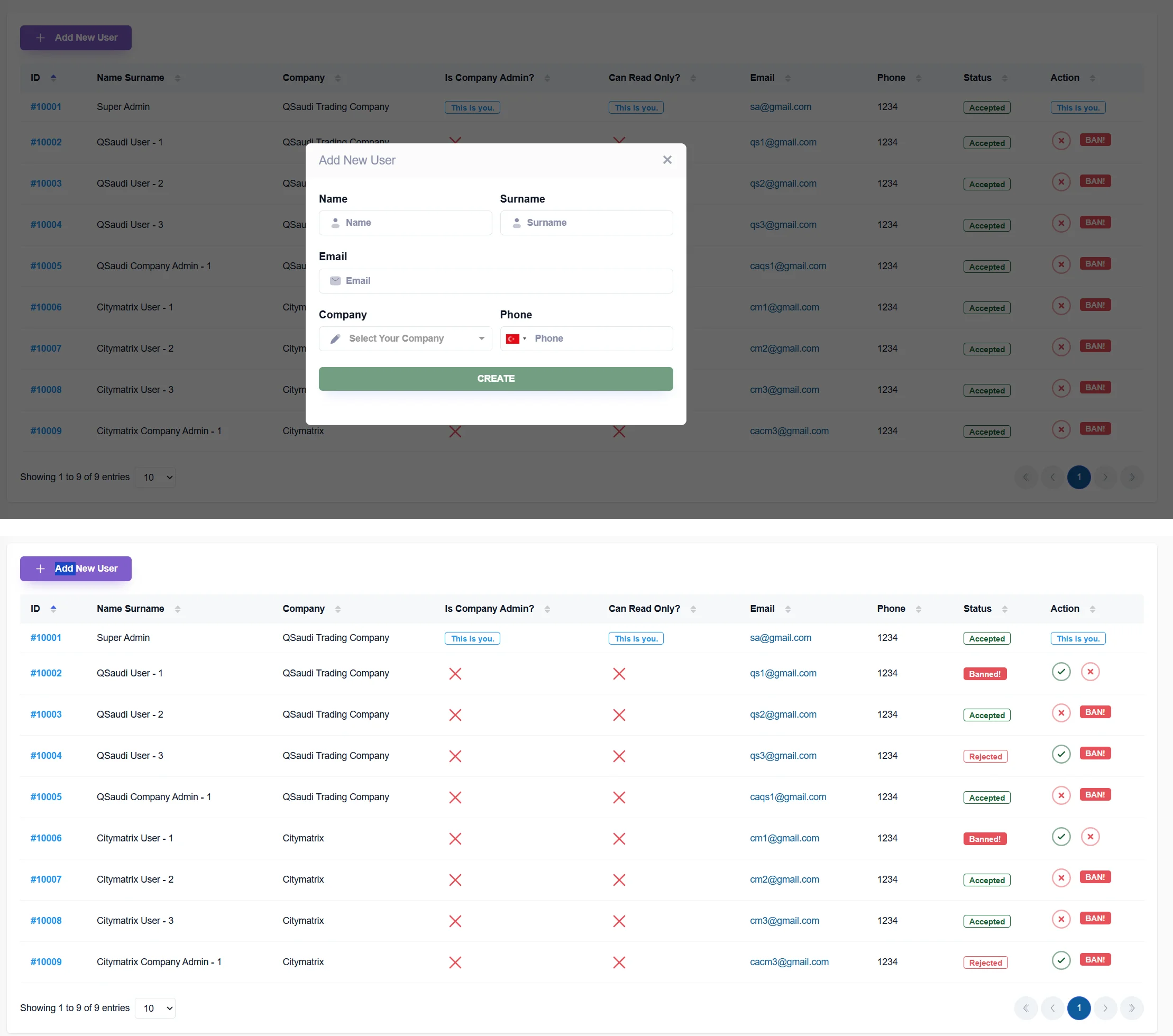Click reject X icon for user #10008
The image size is (1173, 1036).
coord(1060,919)
